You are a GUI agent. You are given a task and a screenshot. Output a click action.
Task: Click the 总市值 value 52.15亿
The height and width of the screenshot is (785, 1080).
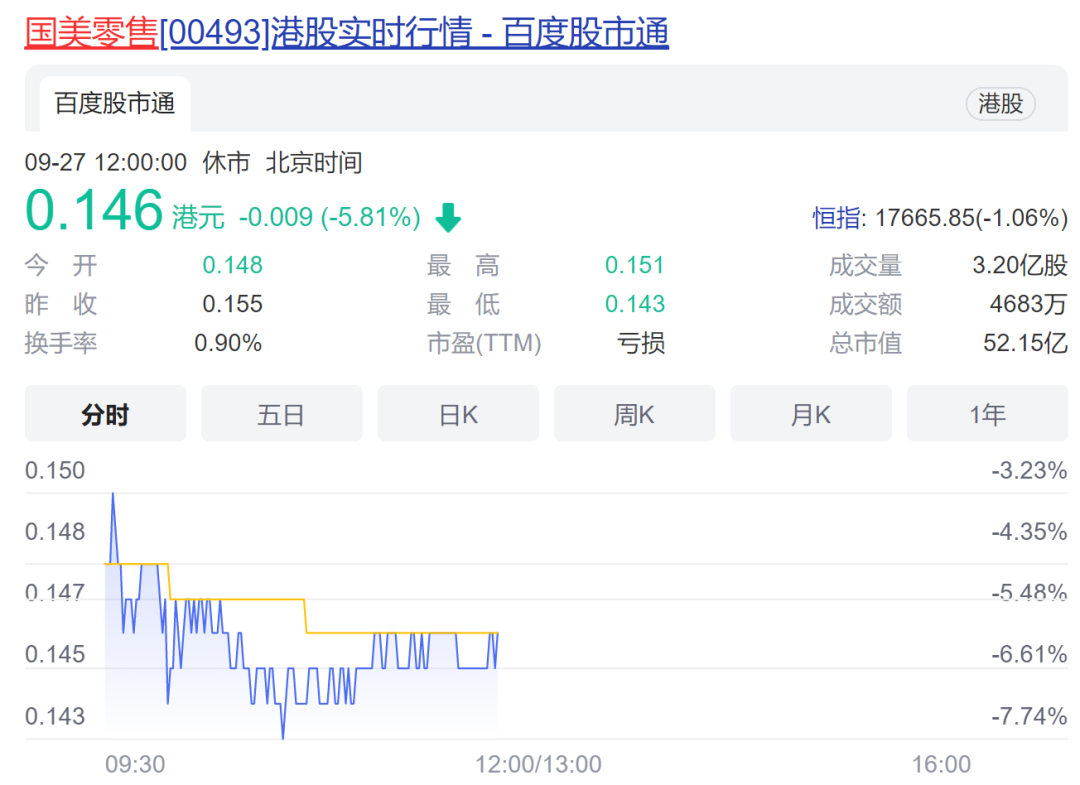(x=1025, y=344)
